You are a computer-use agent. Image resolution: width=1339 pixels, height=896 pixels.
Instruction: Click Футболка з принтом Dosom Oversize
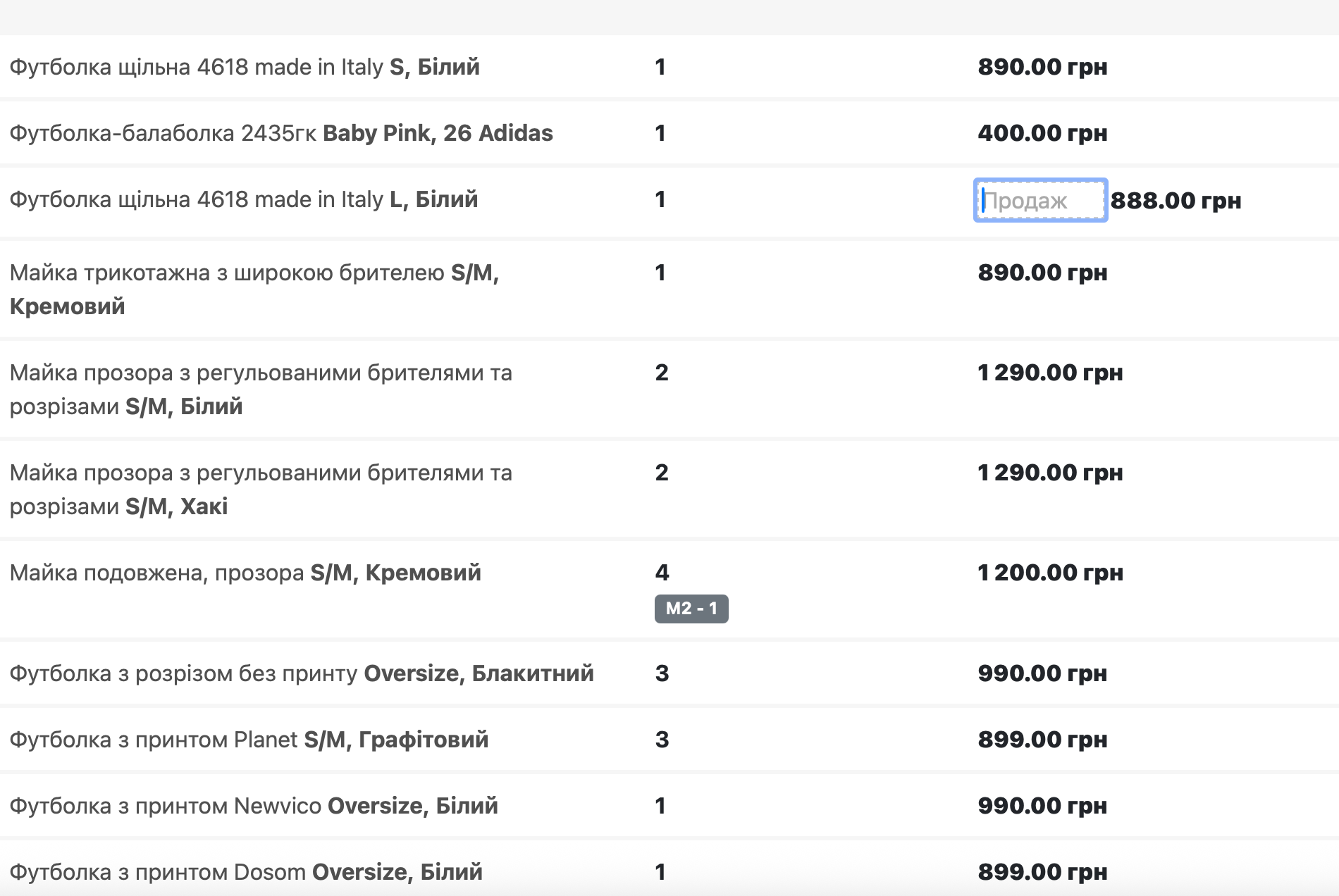click(x=245, y=872)
